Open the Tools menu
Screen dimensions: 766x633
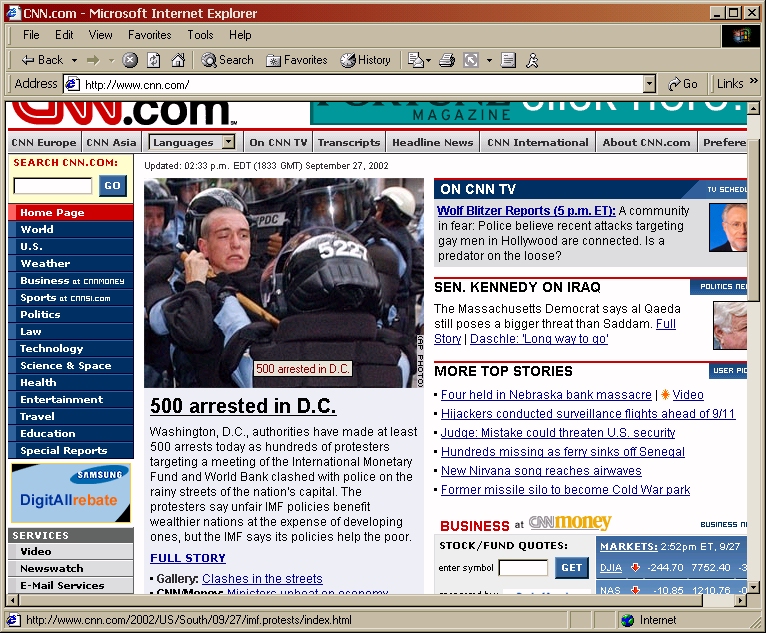tap(200, 35)
